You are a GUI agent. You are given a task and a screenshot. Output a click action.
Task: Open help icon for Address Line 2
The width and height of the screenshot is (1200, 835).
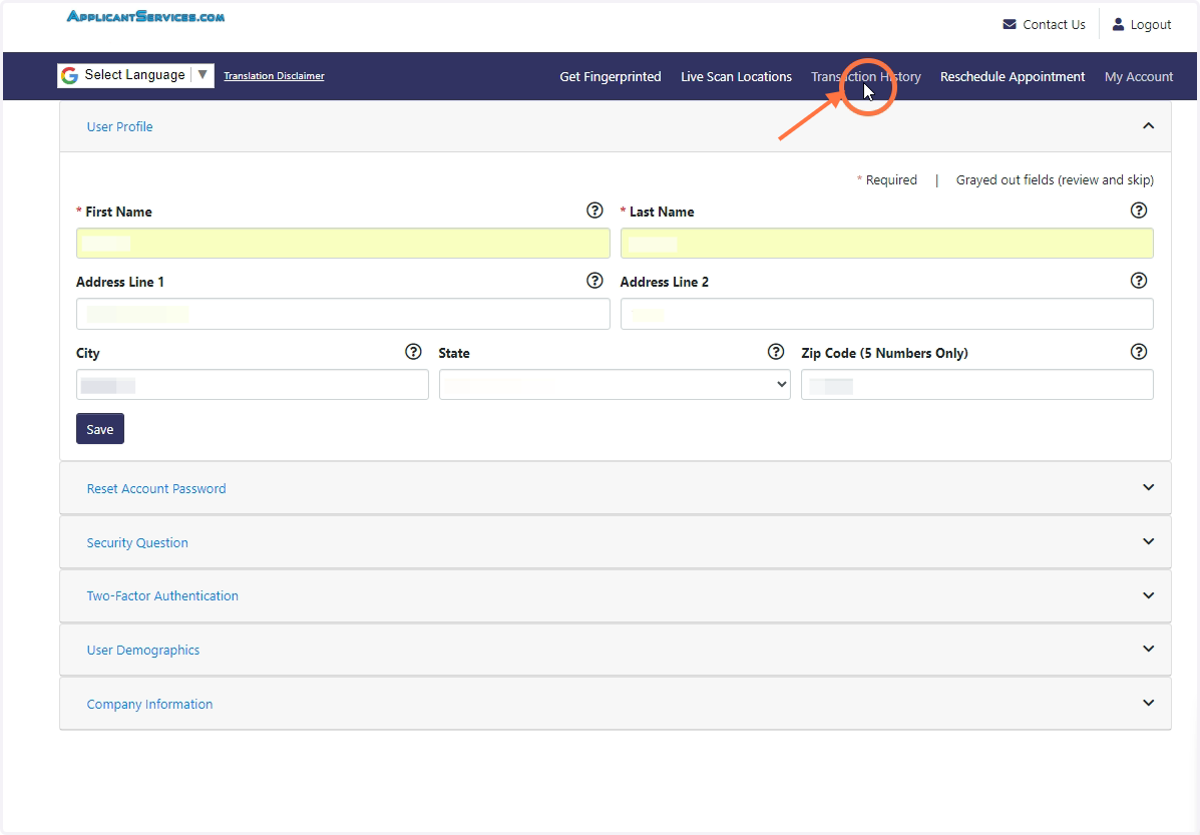click(1138, 280)
